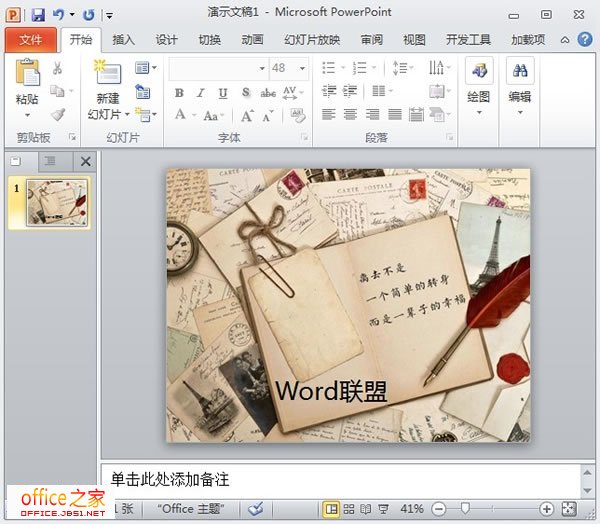Open the 文件 File tab

click(x=31, y=39)
